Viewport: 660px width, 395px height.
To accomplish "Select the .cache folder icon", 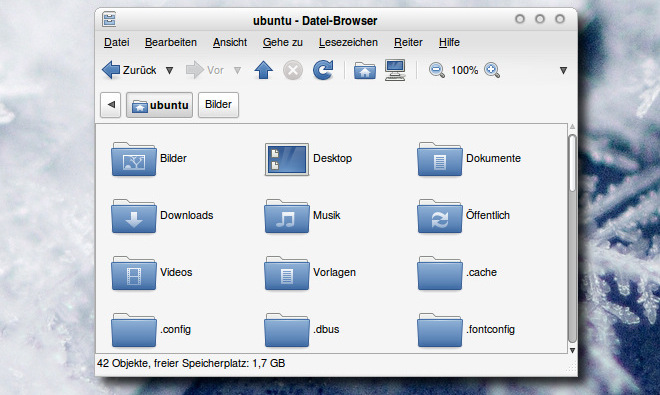I will tap(440, 273).
